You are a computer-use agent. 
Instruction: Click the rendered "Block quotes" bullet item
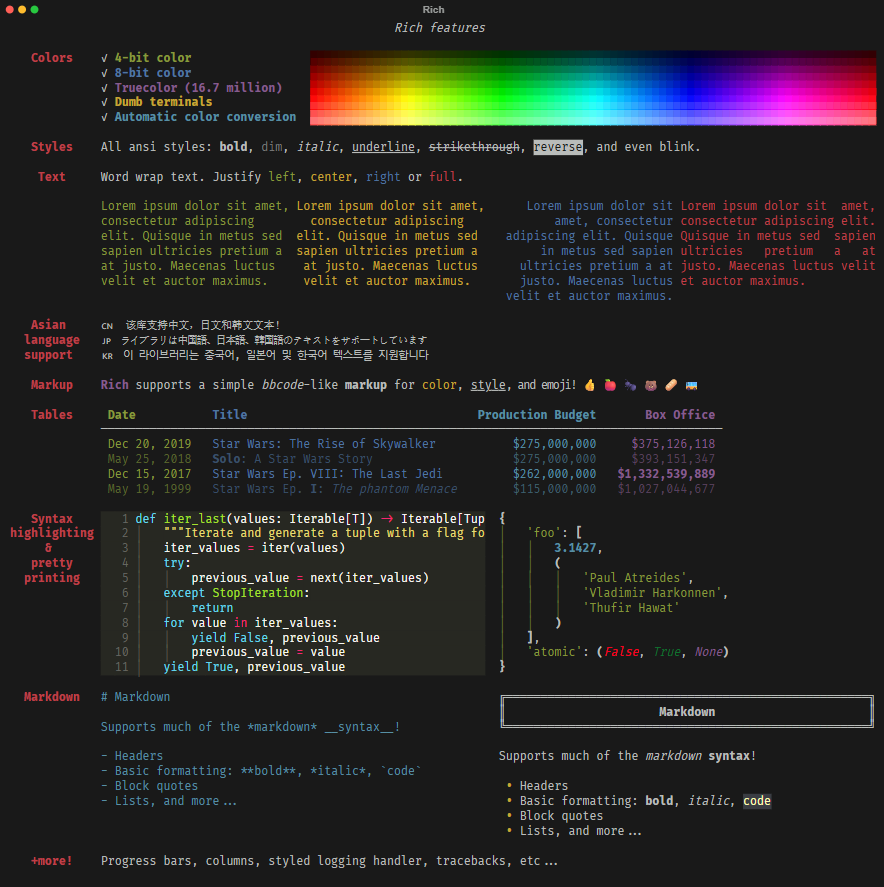pos(561,816)
